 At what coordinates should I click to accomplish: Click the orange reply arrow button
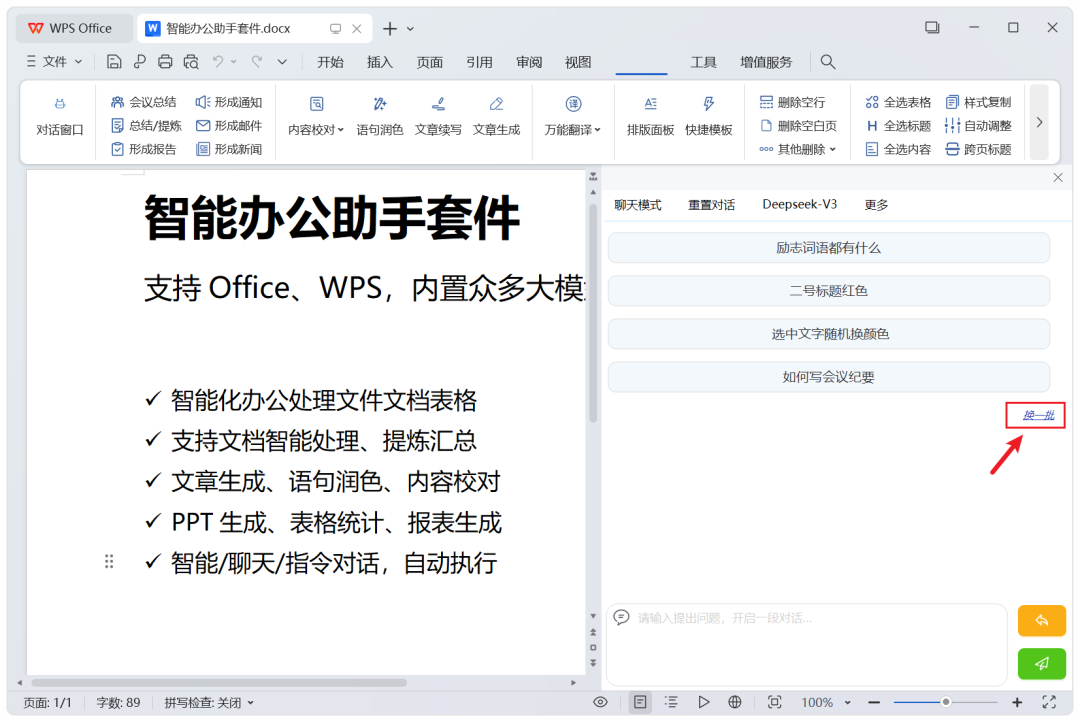[1041, 621]
